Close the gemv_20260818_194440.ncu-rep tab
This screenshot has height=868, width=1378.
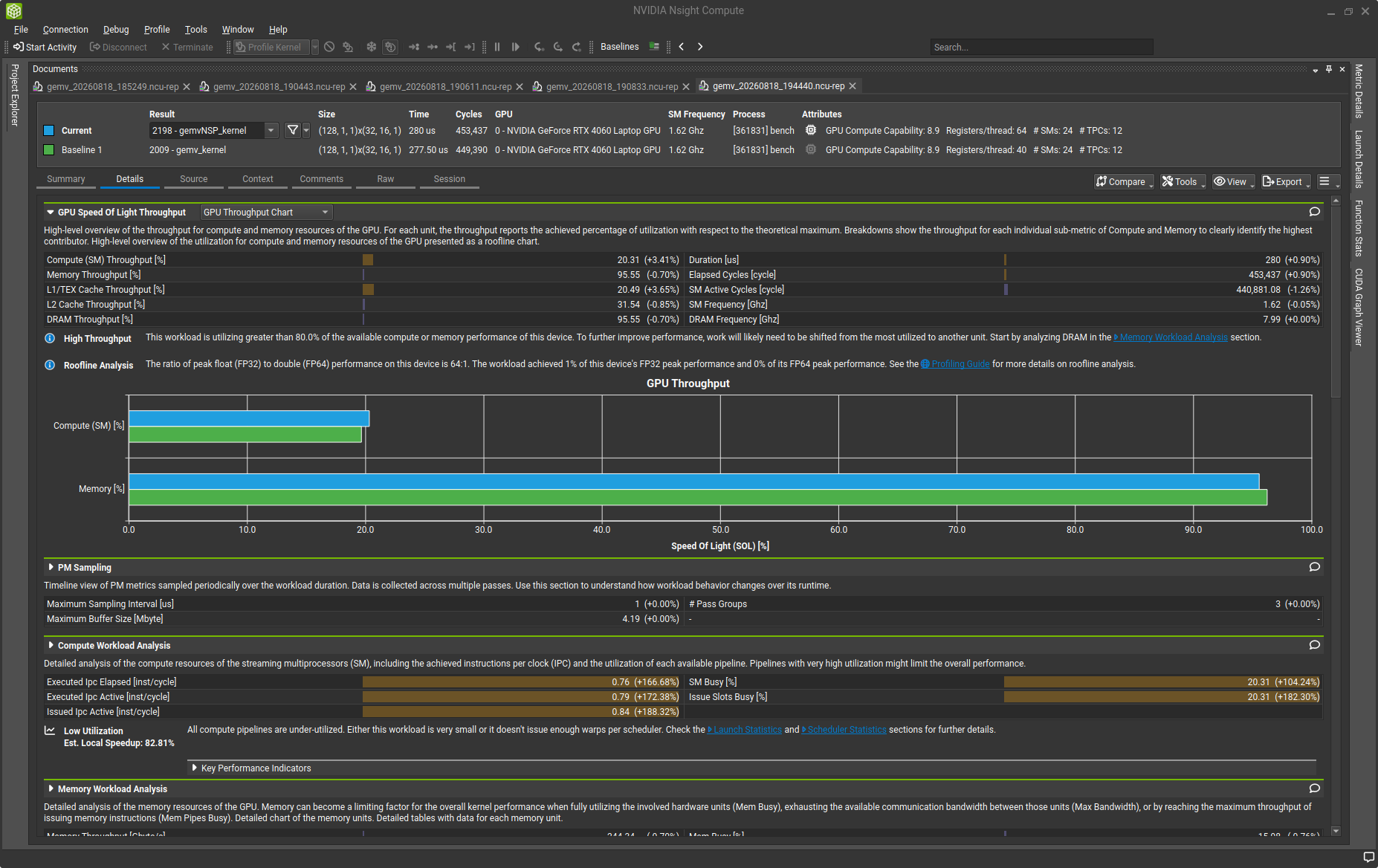(x=853, y=86)
